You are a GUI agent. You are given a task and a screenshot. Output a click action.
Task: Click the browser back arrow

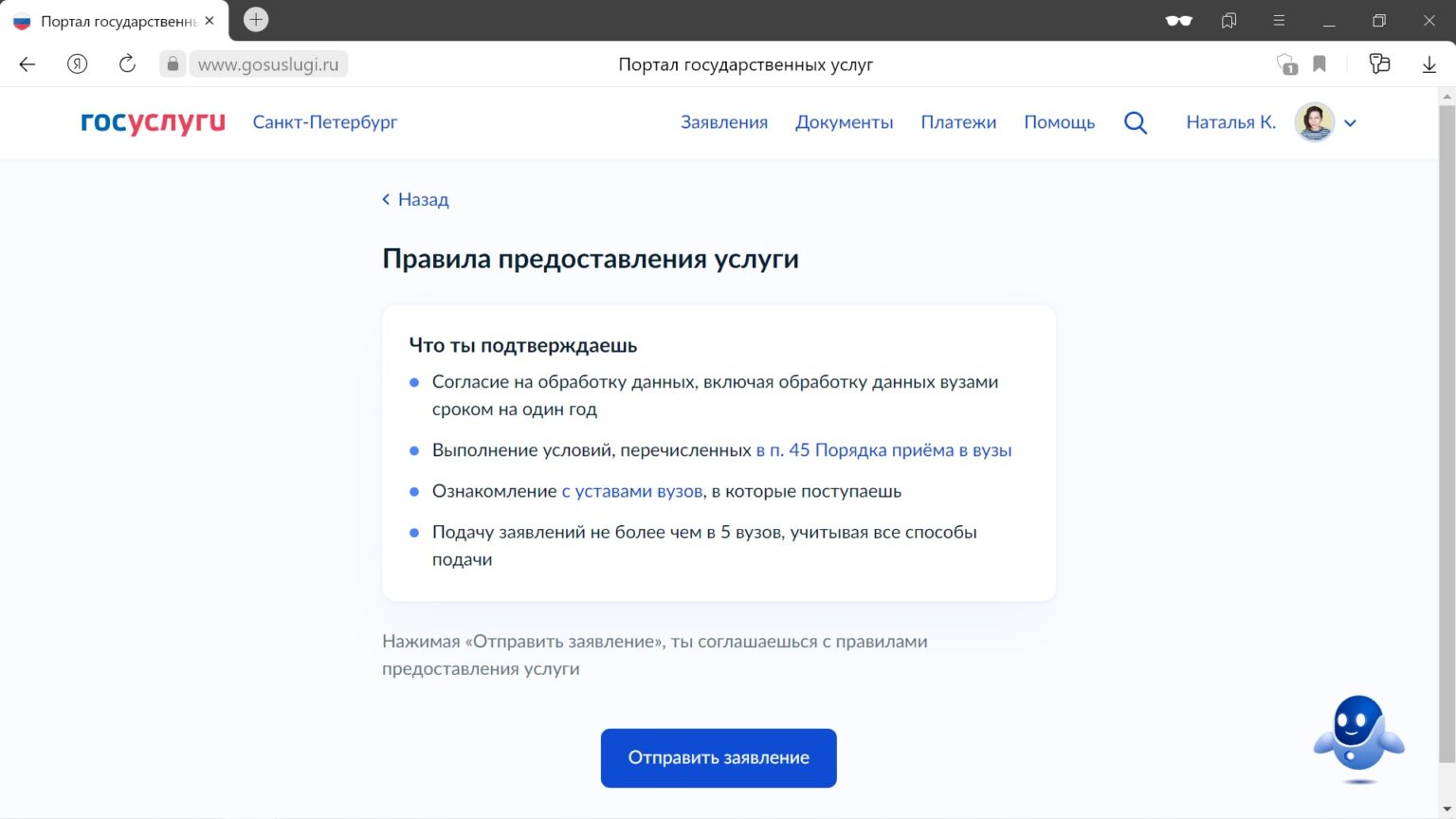[x=27, y=64]
